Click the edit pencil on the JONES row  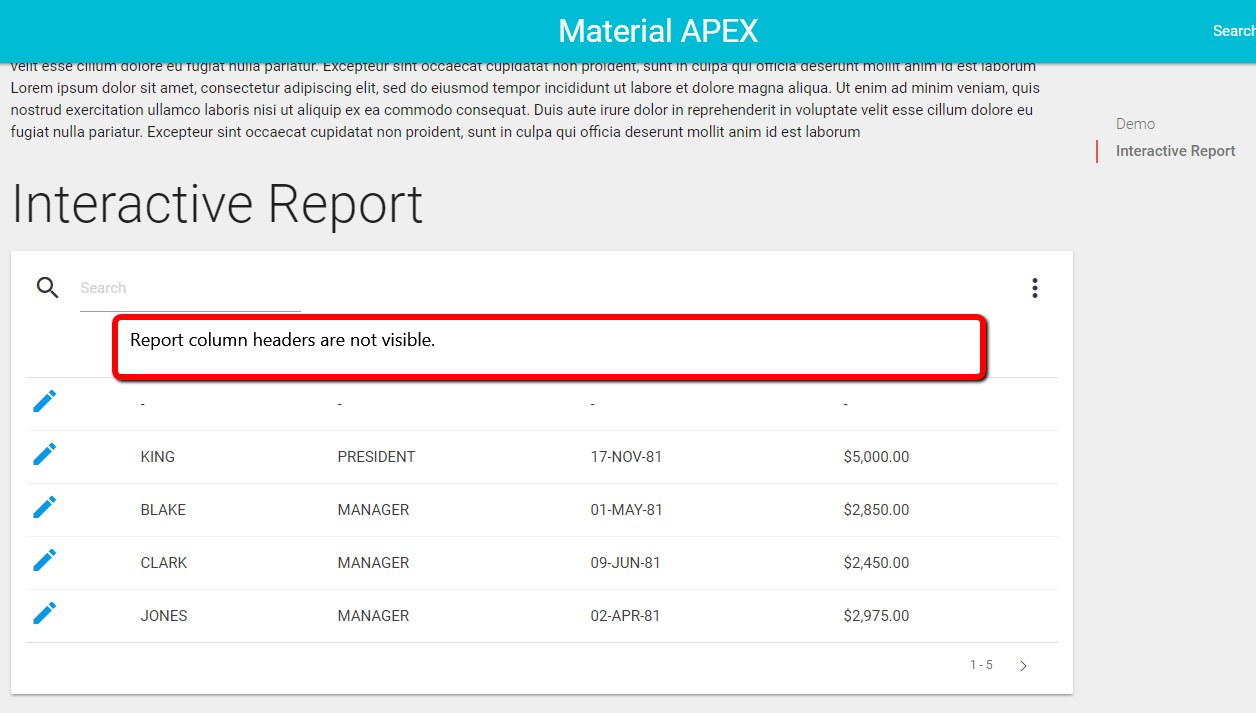[44, 612]
